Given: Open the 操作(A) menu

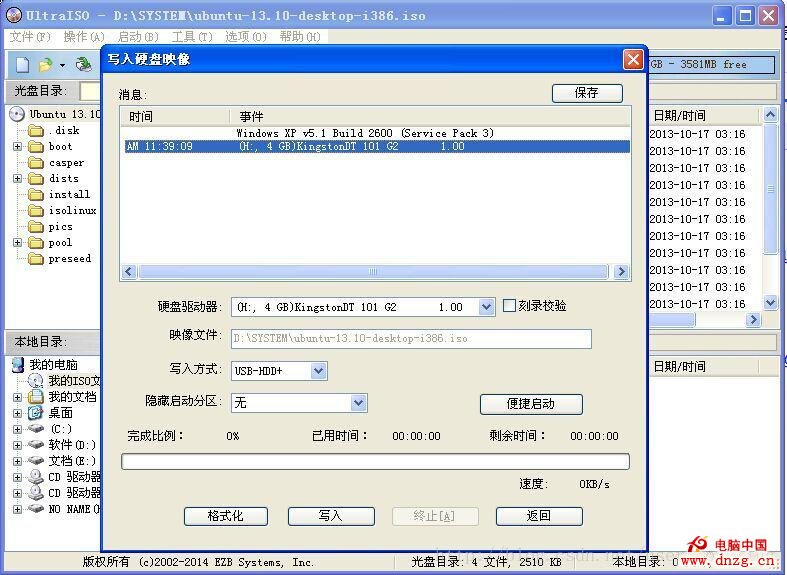Looking at the screenshot, I should (x=84, y=37).
